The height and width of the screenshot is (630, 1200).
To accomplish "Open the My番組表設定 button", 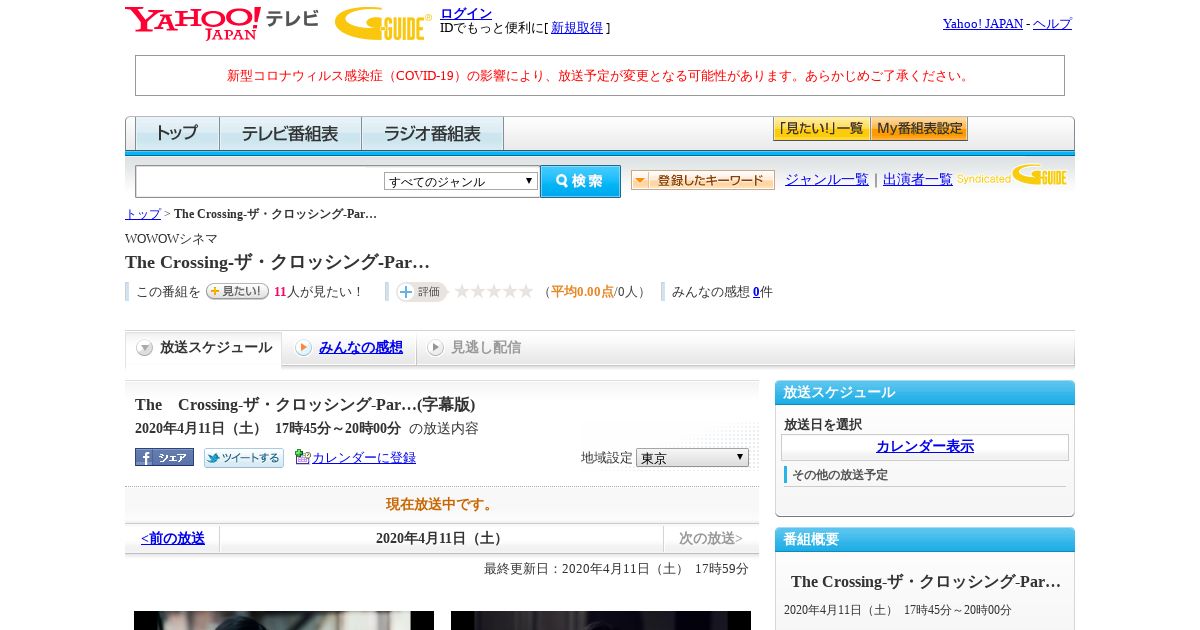I will [919, 129].
